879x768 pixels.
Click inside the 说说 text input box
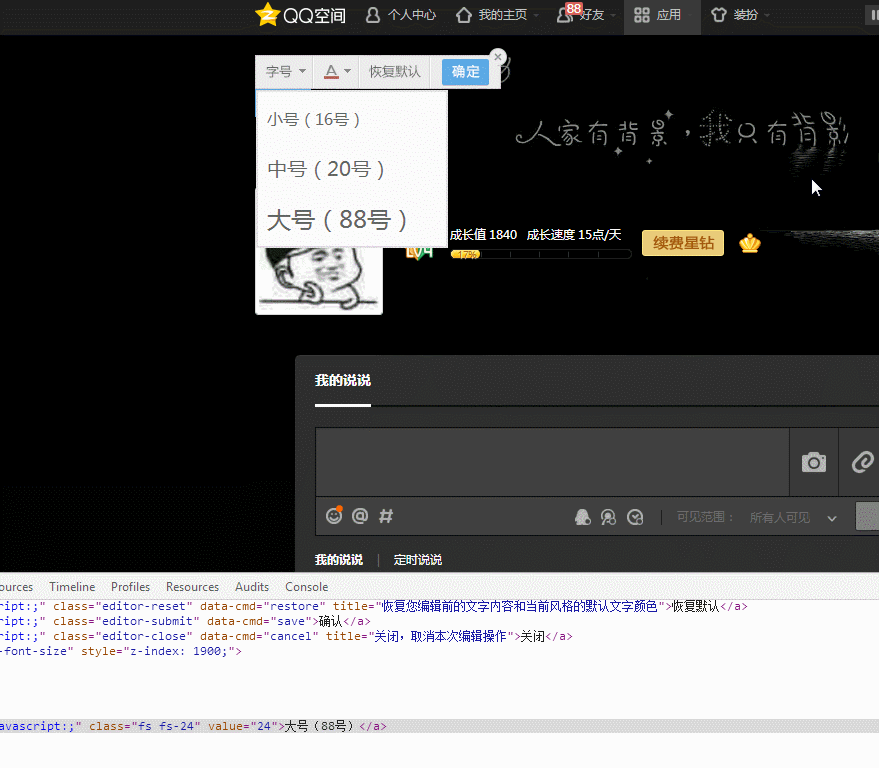coord(552,462)
